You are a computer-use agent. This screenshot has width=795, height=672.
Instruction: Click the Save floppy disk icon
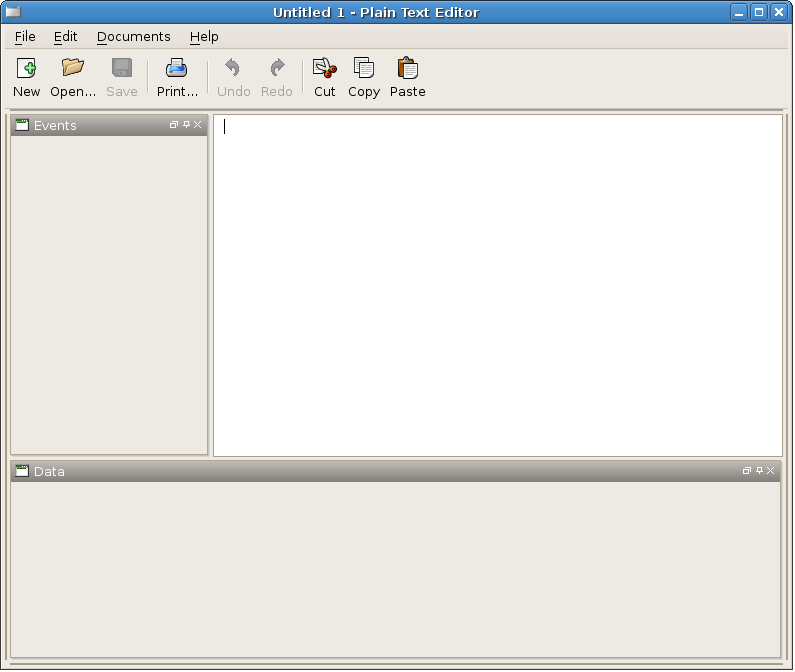(x=122, y=67)
